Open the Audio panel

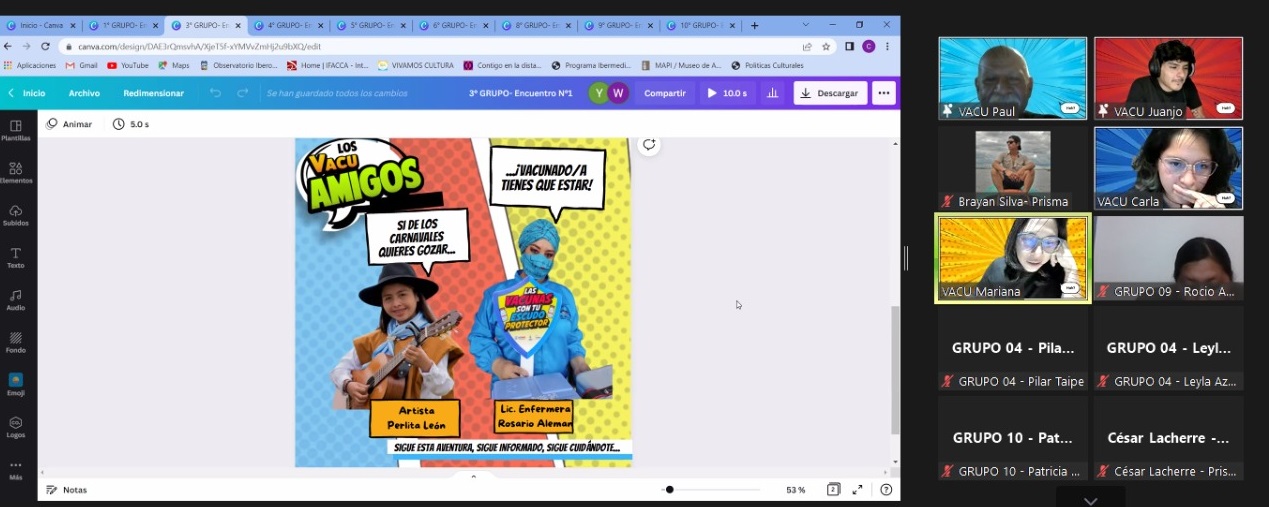(x=16, y=300)
